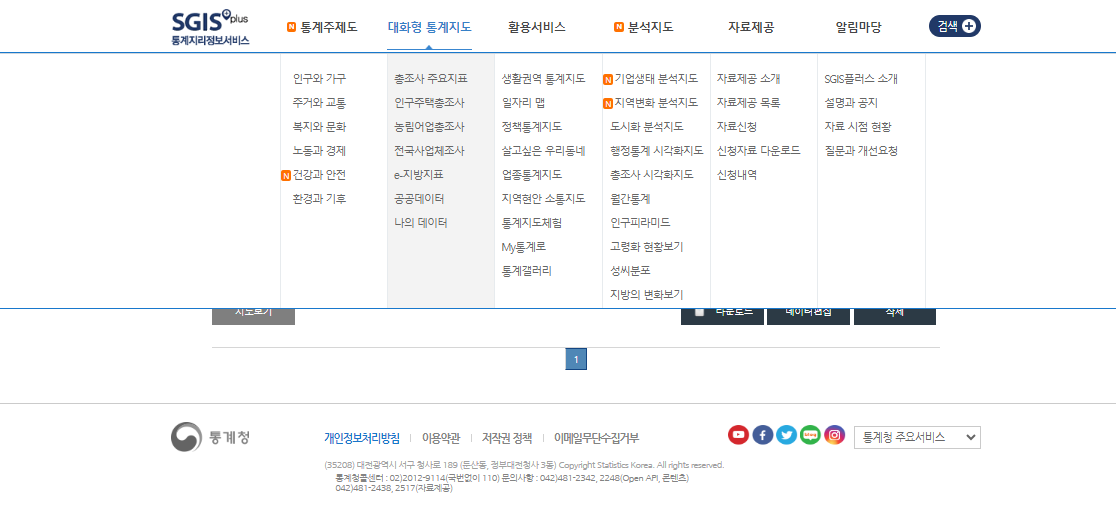Toggle the checkbox beside 다운로드
Screen dimensions: 1116x514
pos(699,312)
